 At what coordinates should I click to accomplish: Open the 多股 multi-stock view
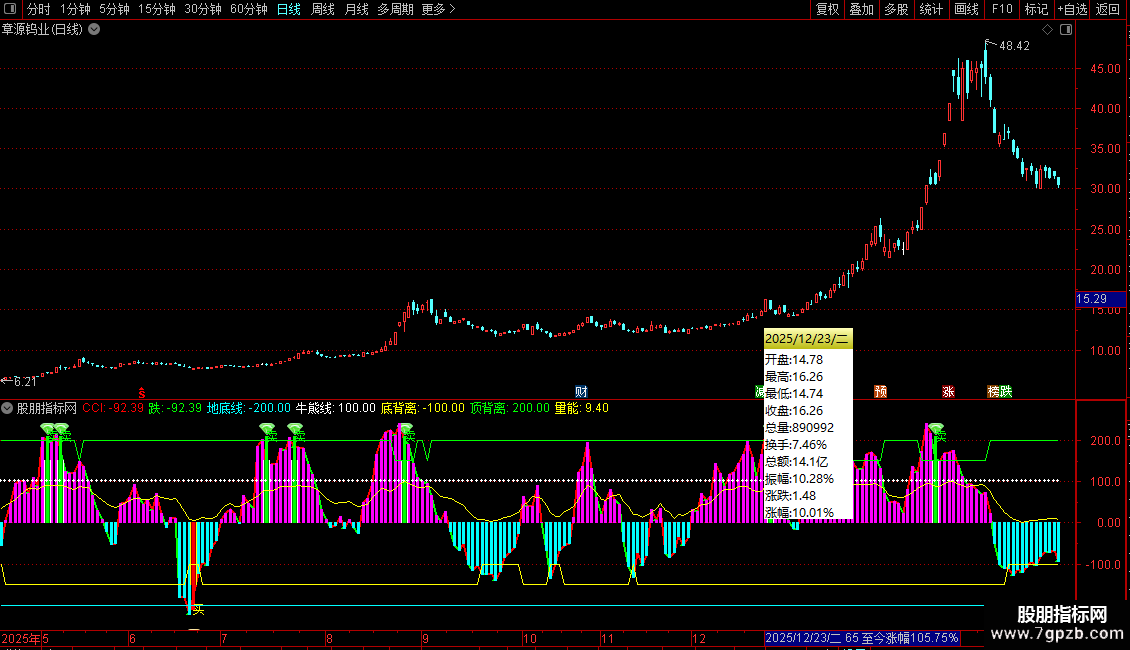pyautogui.click(x=896, y=9)
